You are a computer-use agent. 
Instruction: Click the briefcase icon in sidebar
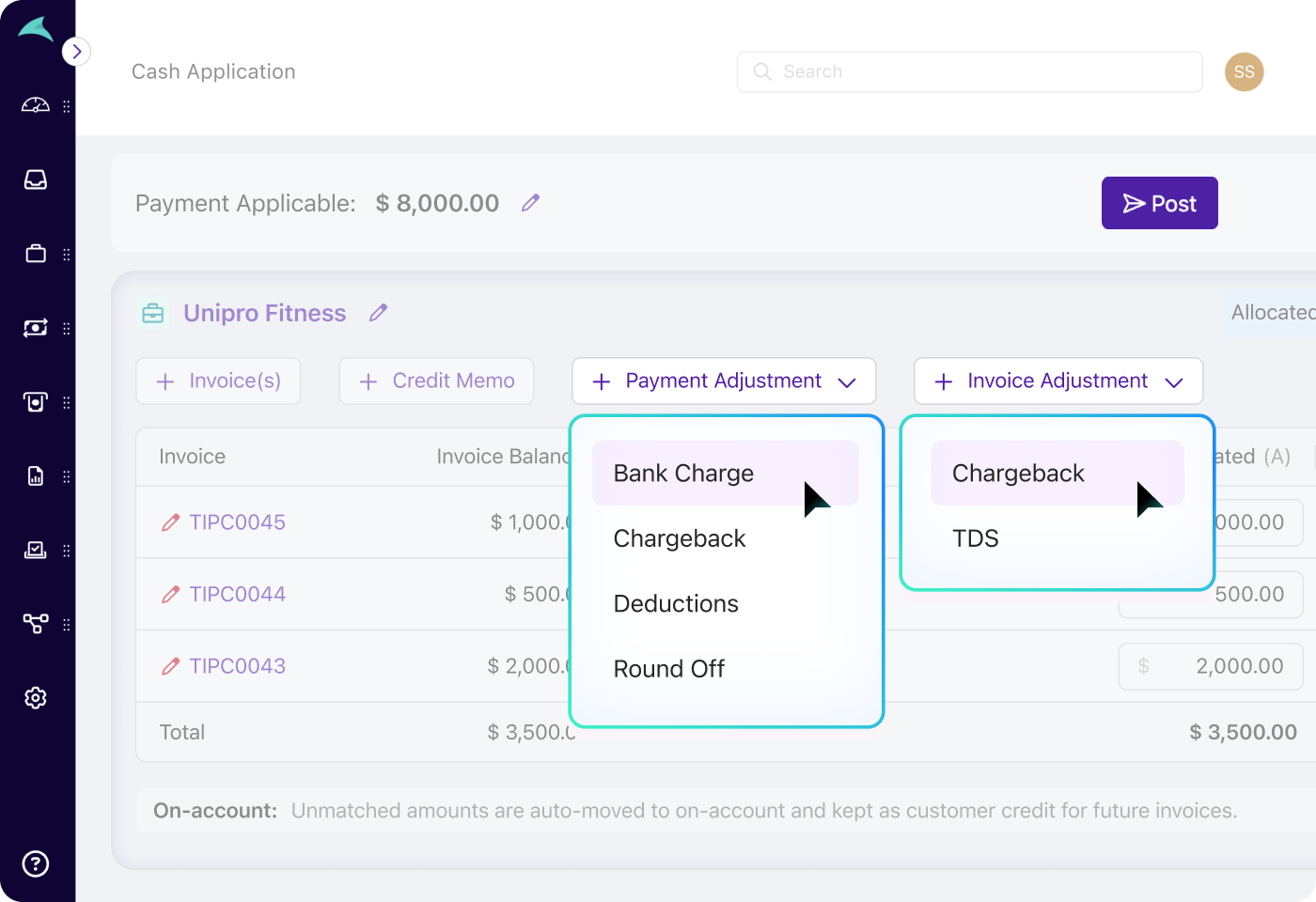(36, 254)
